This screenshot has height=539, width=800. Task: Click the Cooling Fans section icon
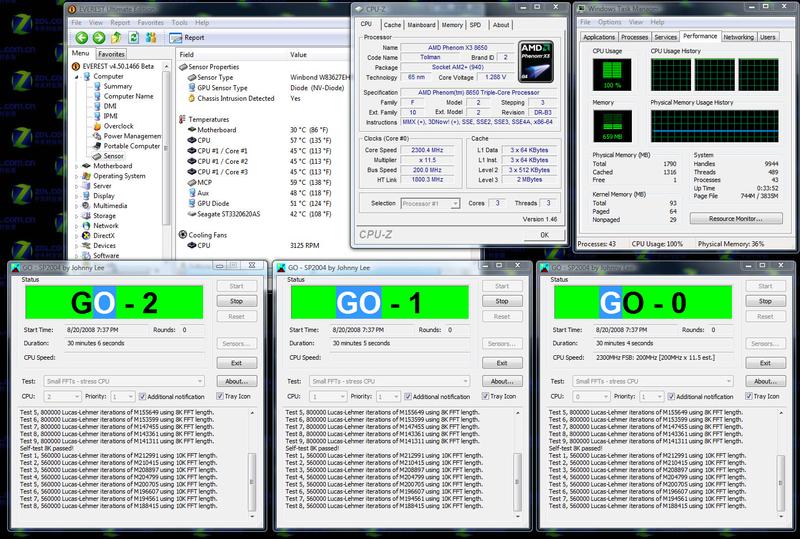click(183, 235)
